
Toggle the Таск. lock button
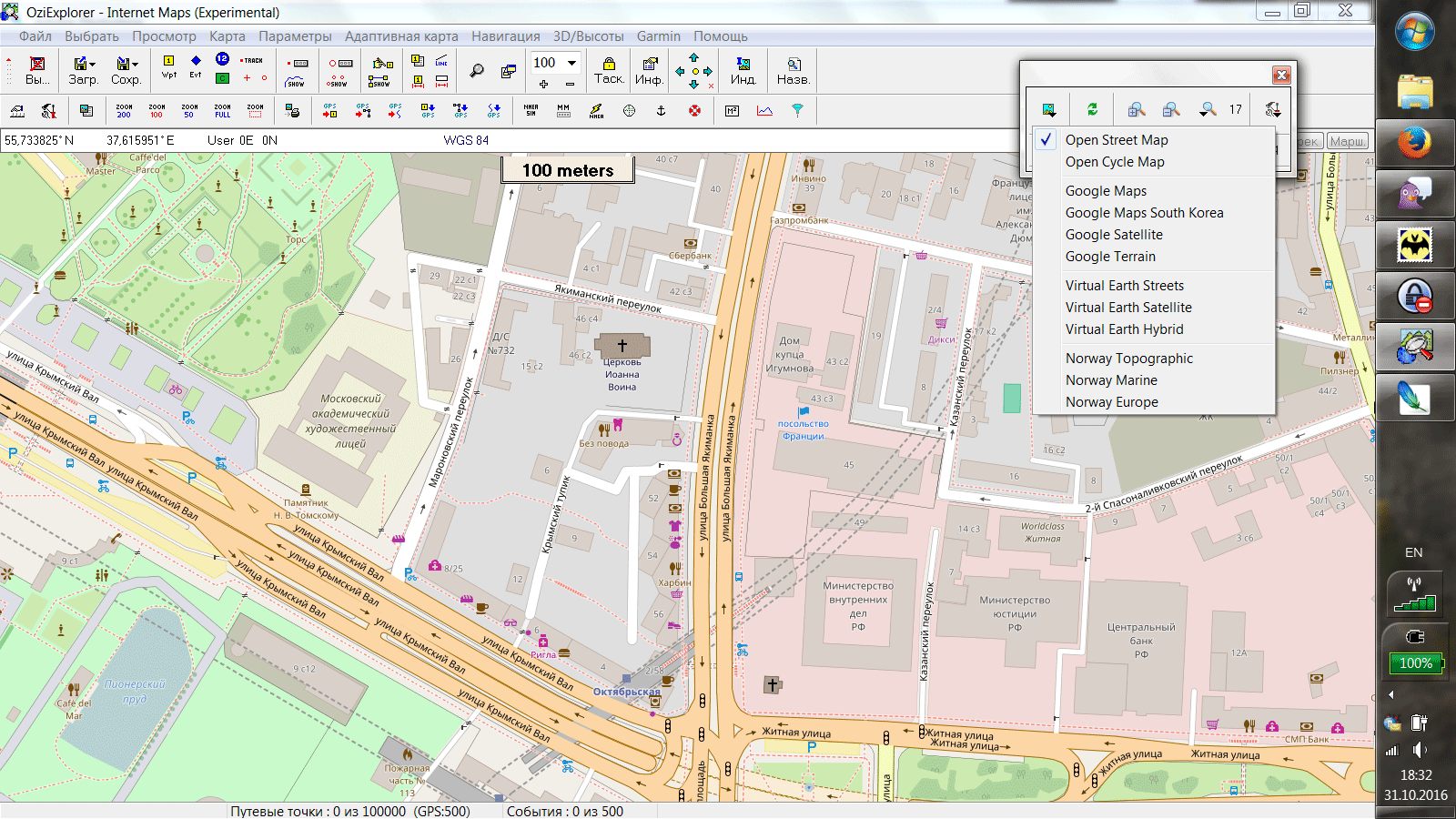click(609, 71)
